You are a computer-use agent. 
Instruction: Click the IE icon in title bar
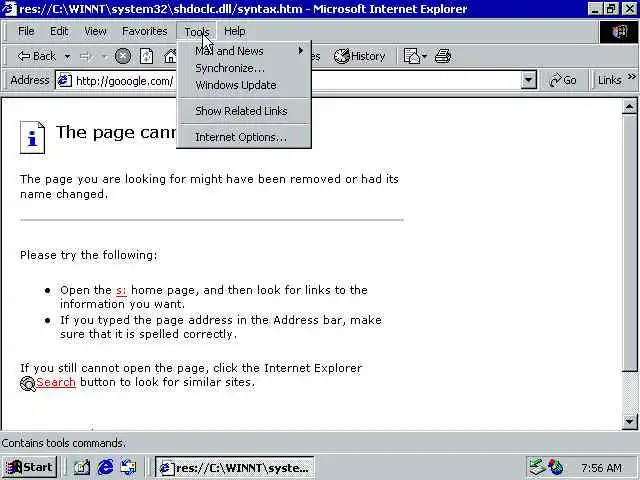9,9
